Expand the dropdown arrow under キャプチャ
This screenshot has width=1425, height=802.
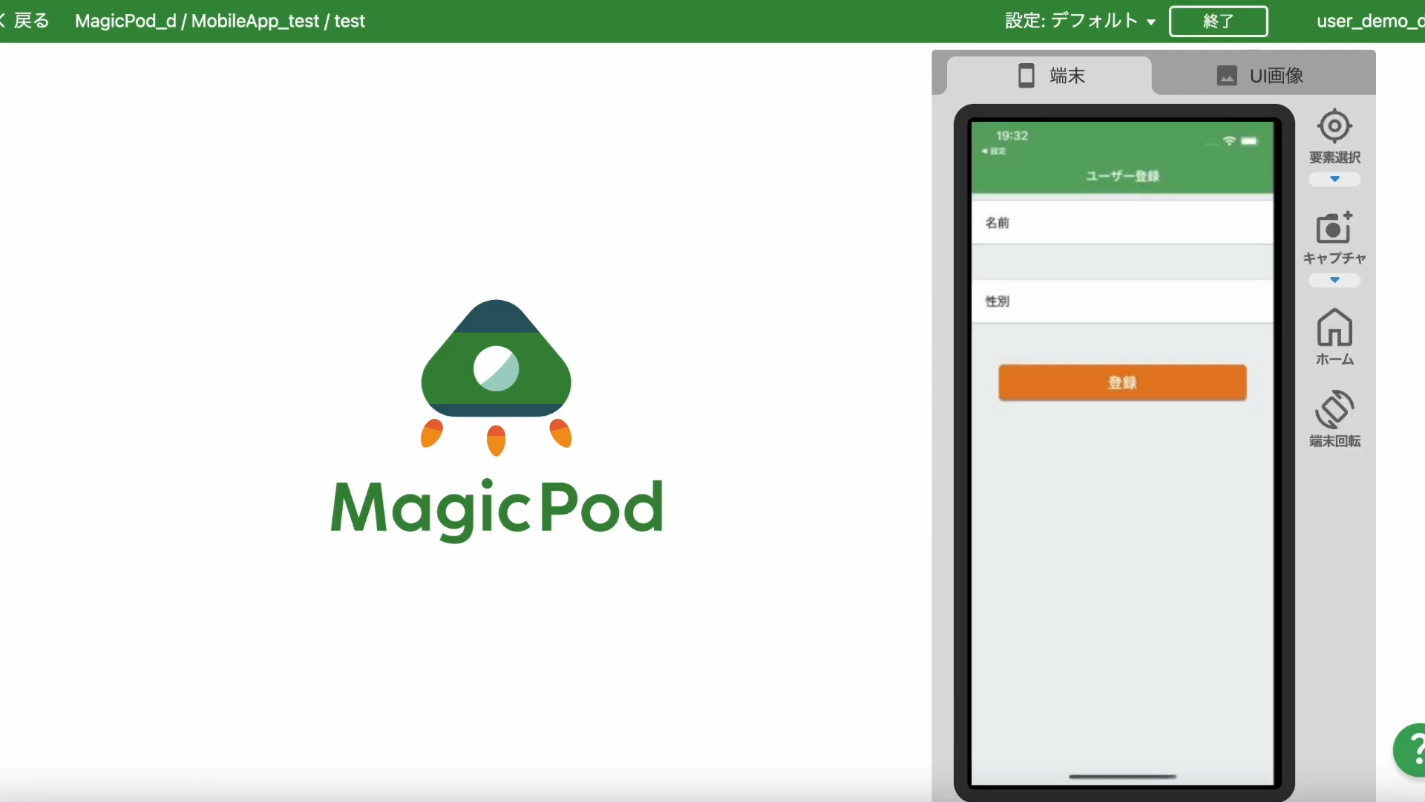(x=1334, y=281)
